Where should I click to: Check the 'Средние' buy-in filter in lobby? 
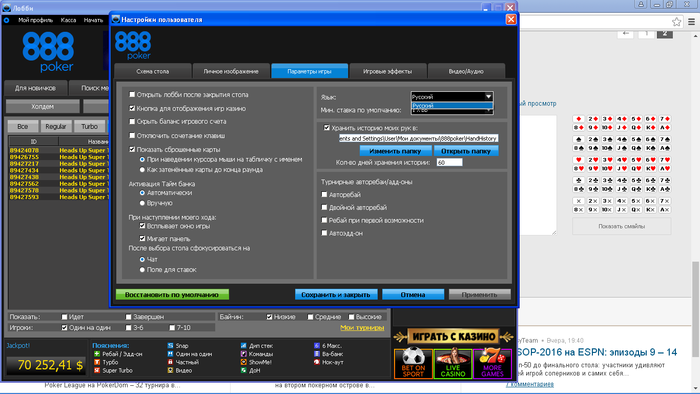tap(310, 317)
